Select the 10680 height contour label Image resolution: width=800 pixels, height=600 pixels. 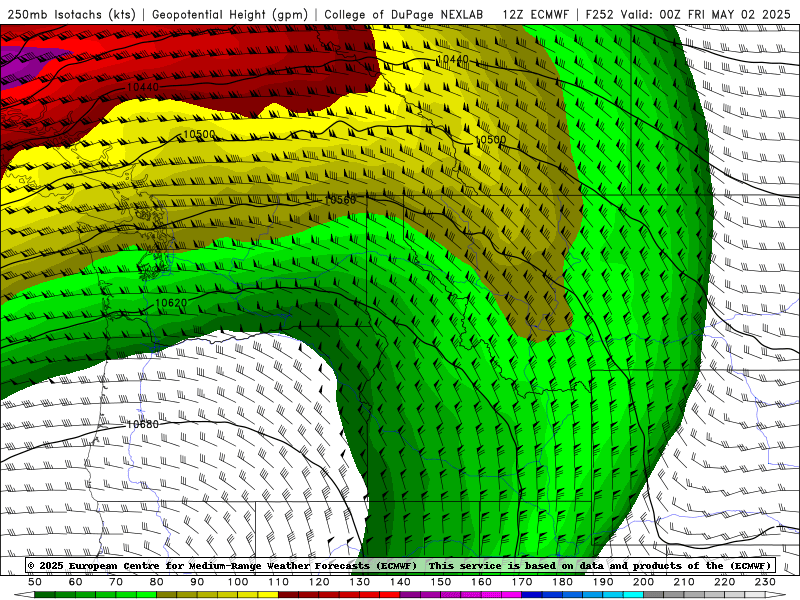(x=142, y=424)
